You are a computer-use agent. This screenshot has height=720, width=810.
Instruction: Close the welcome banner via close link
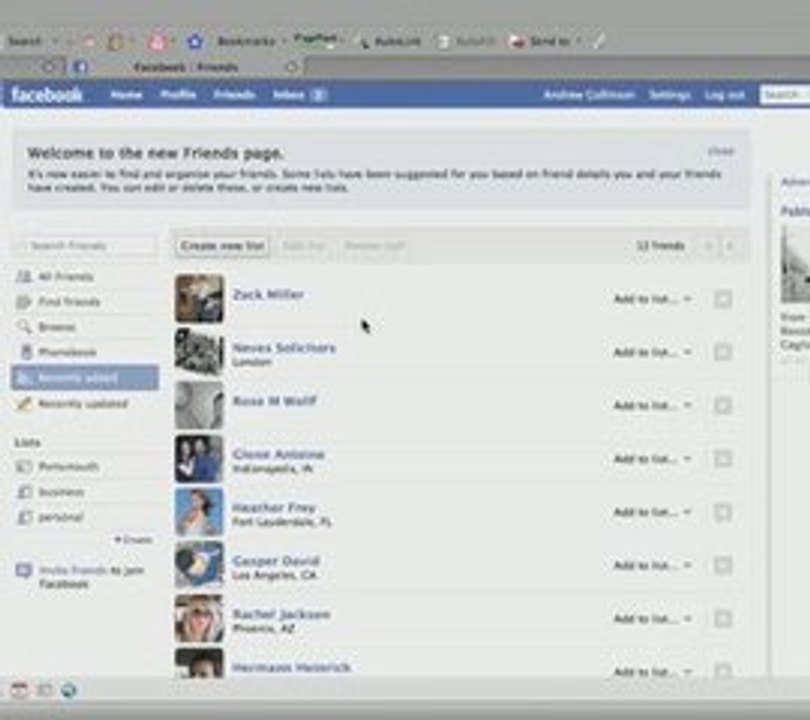coord(721,151)
